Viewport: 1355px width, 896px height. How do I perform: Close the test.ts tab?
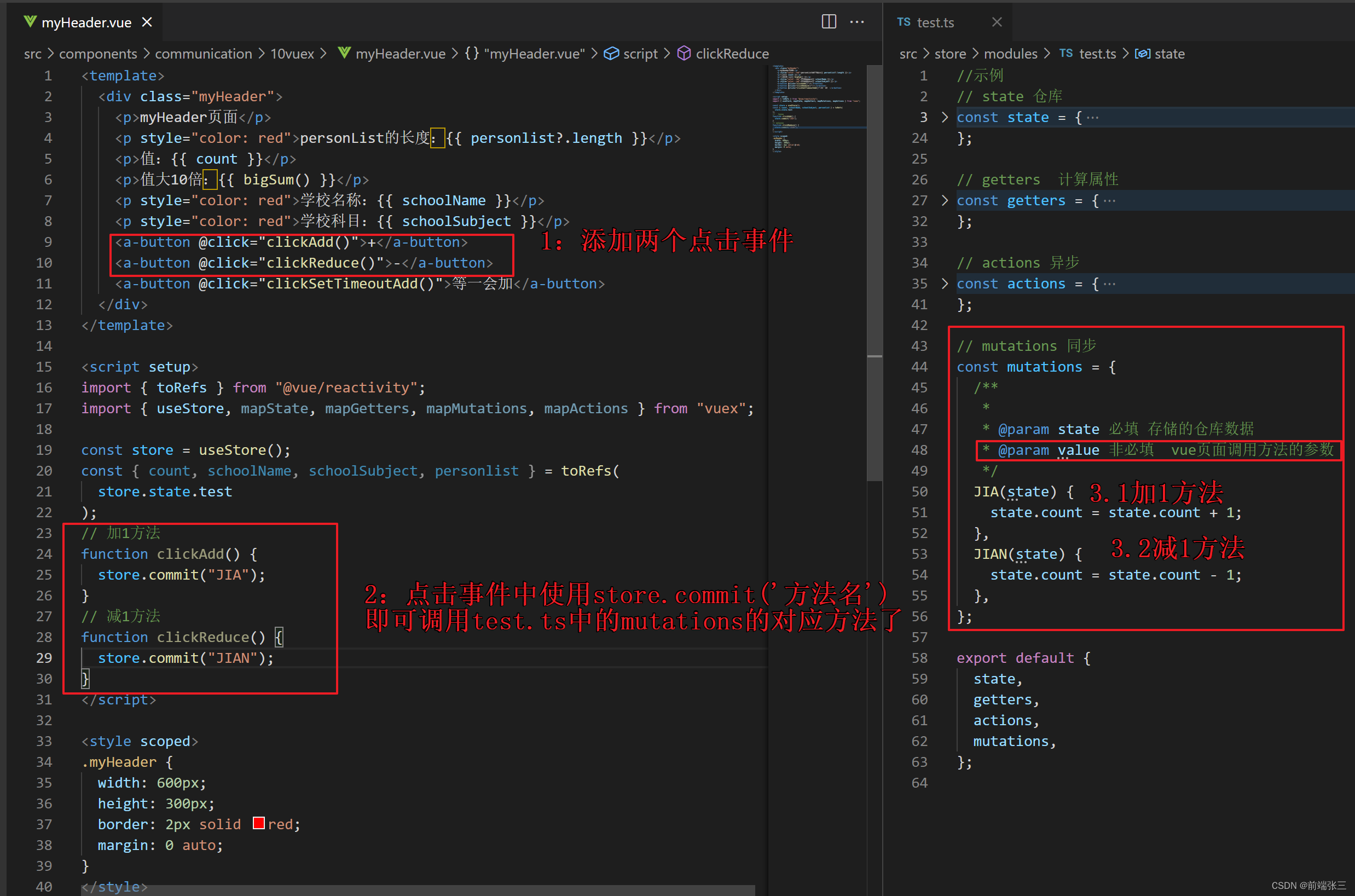[997, 22]
